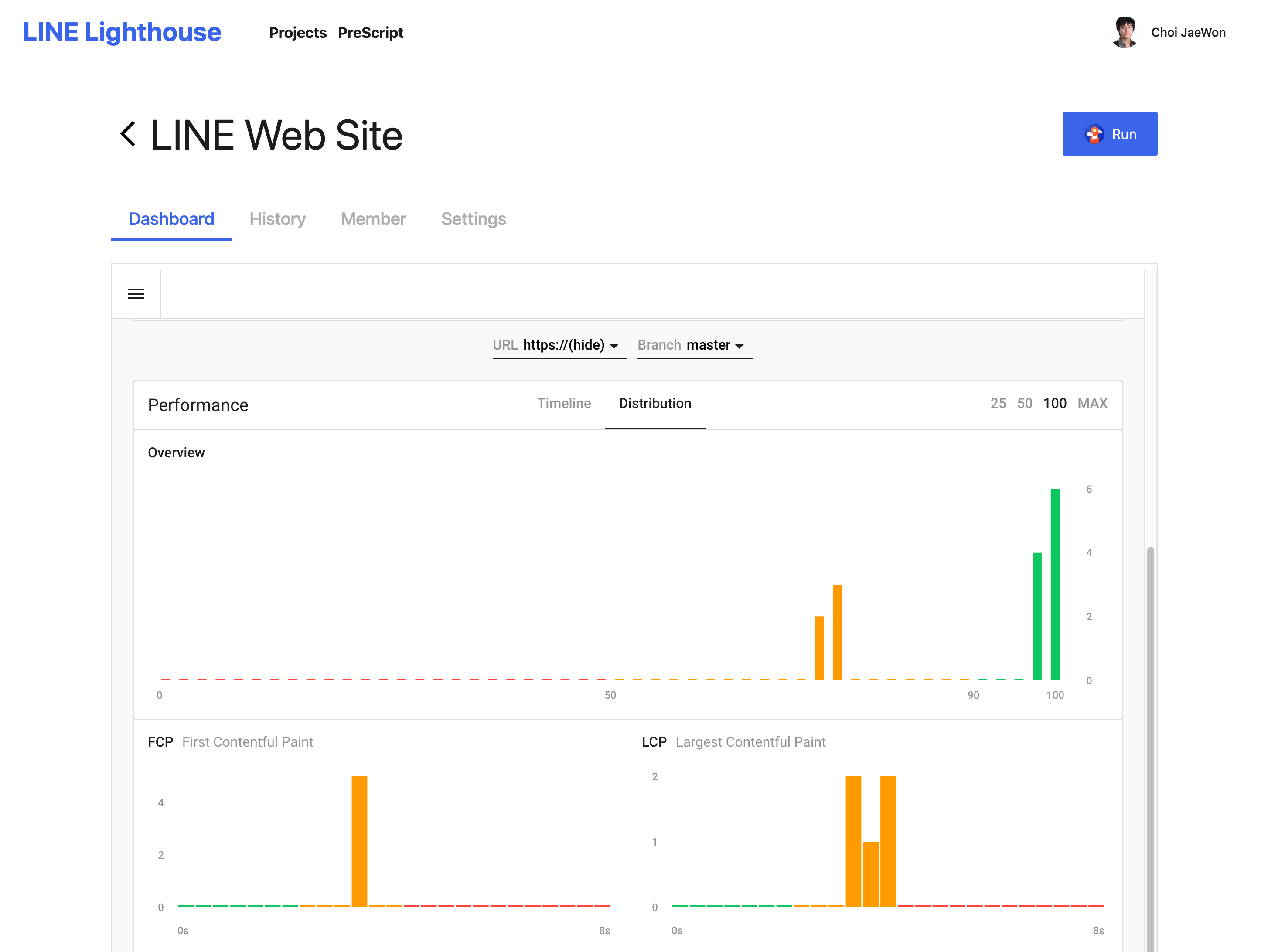Click the shorter green bar in Overview chart
The height and width of the screenshot is (952, 1268).
1036,616
